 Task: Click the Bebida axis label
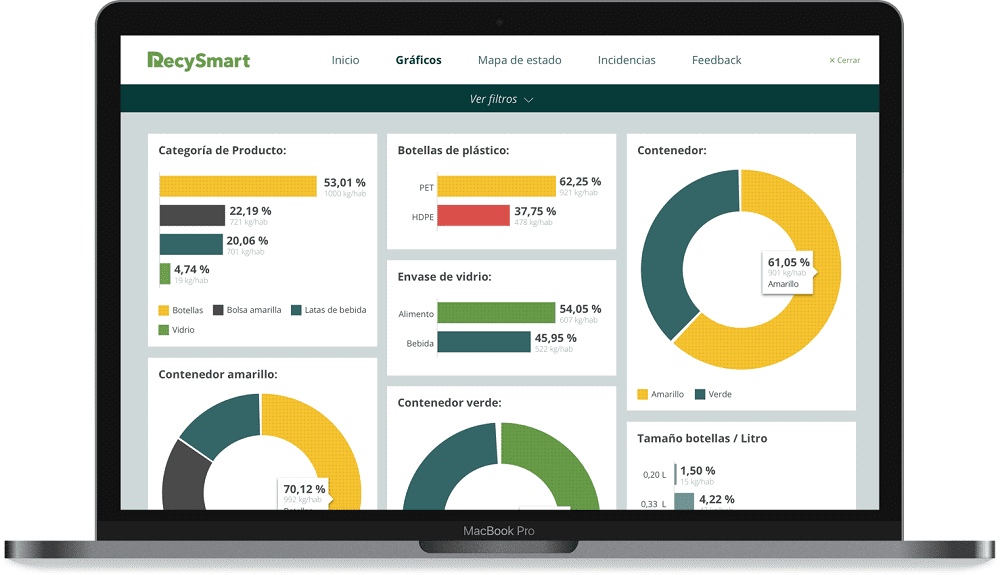click(420, 344)
